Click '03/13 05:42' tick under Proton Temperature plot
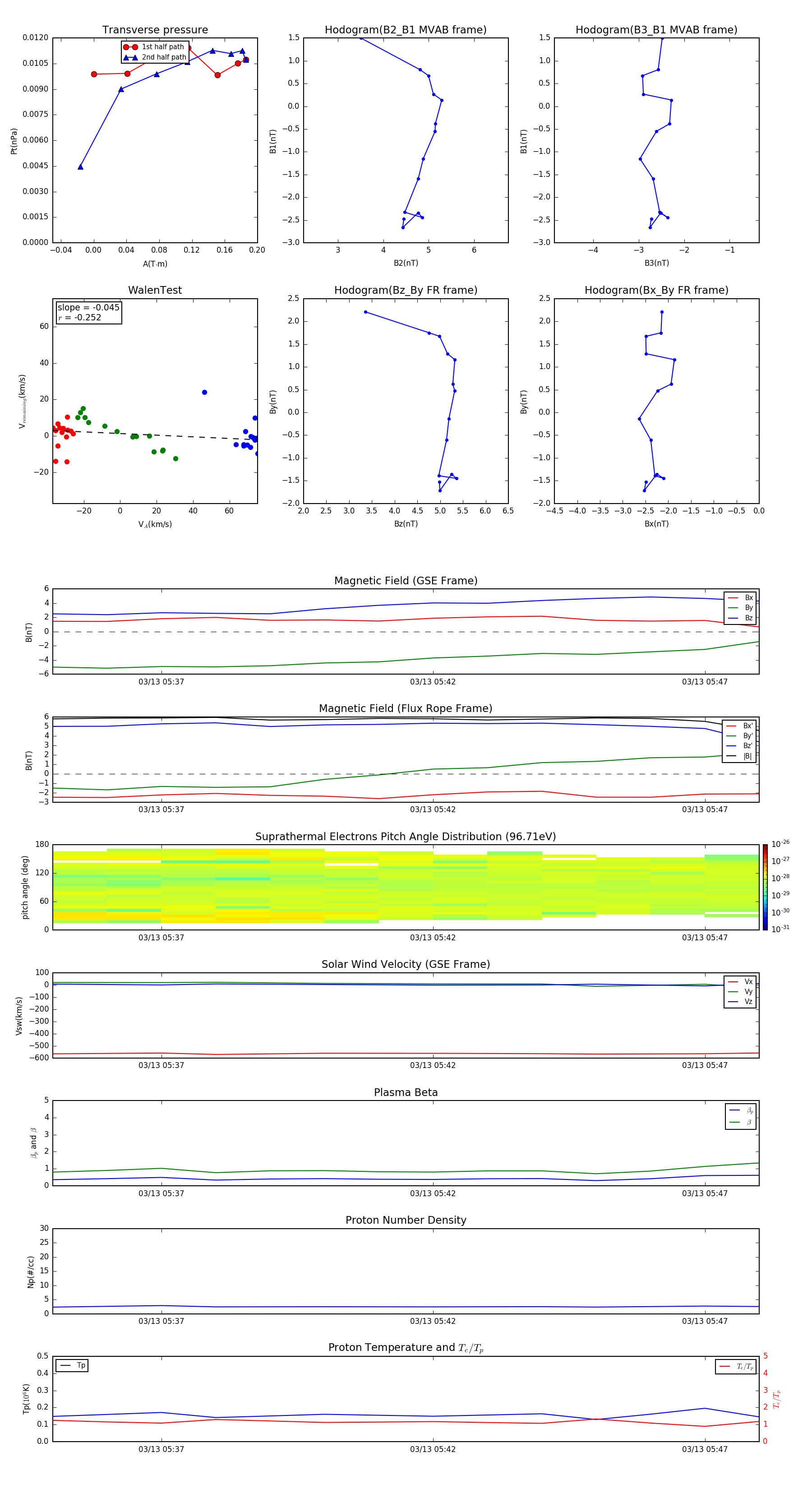 point(433,1449)
